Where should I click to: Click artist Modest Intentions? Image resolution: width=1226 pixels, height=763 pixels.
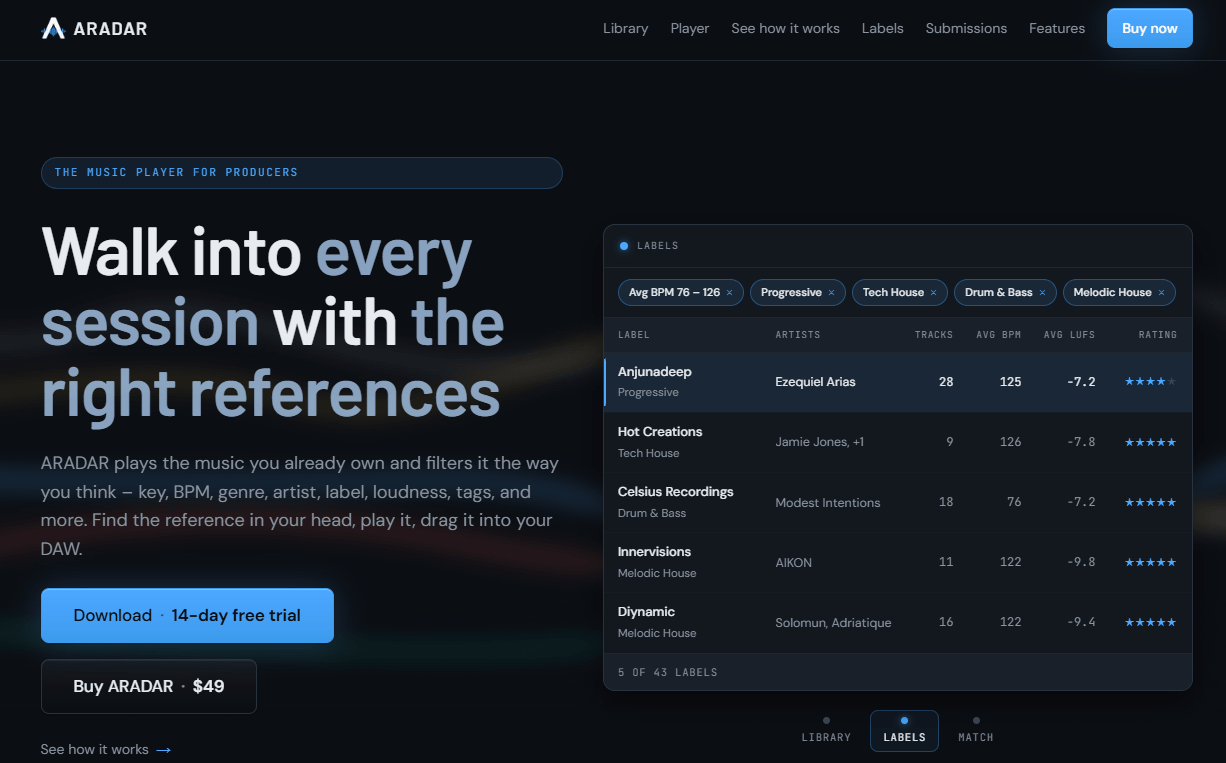point(828,502)
